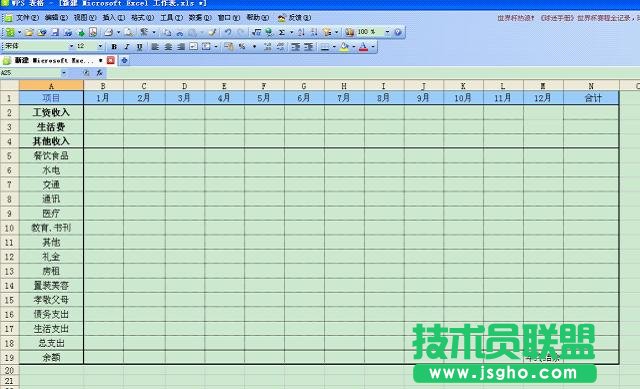Select row 10 header

coord(9,228)
